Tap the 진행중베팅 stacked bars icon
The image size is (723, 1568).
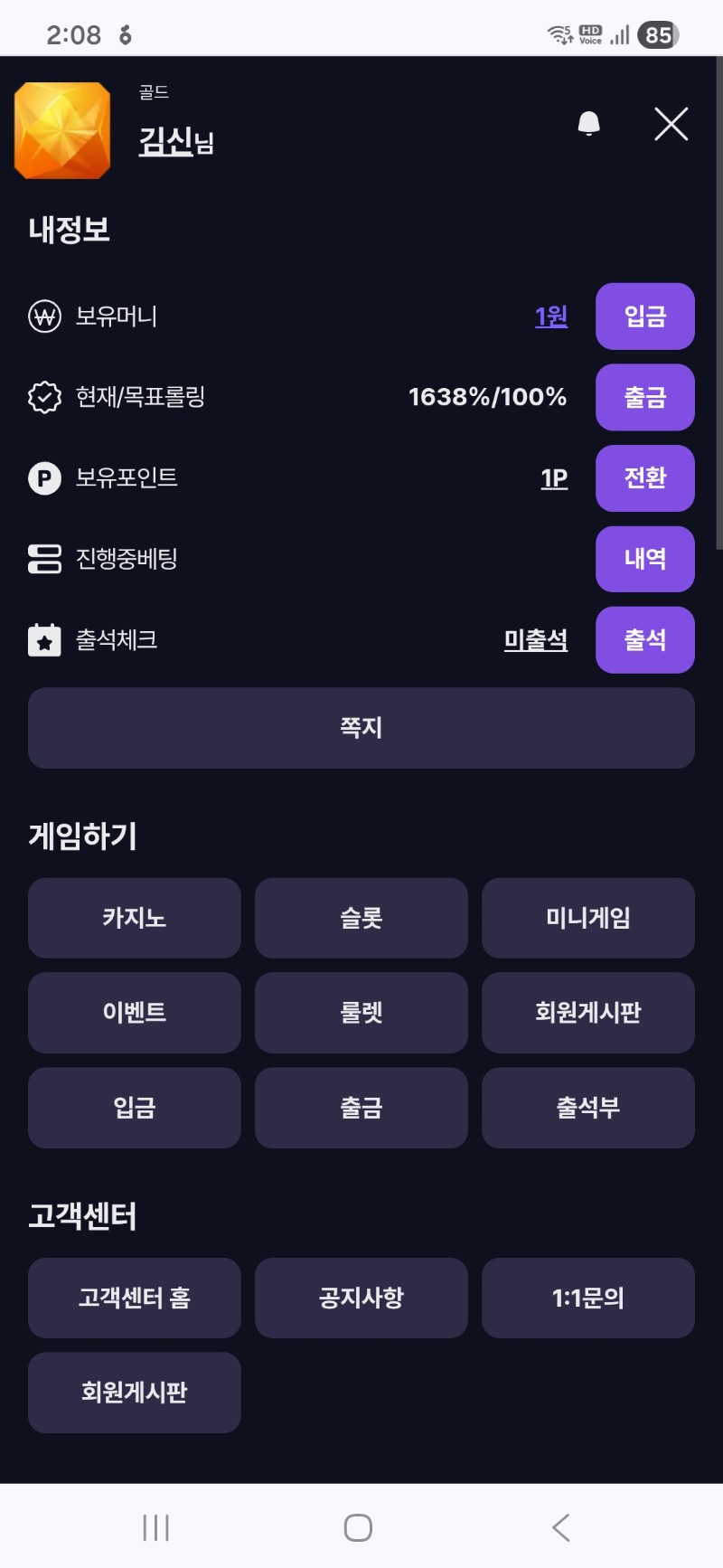coord(44,559)
